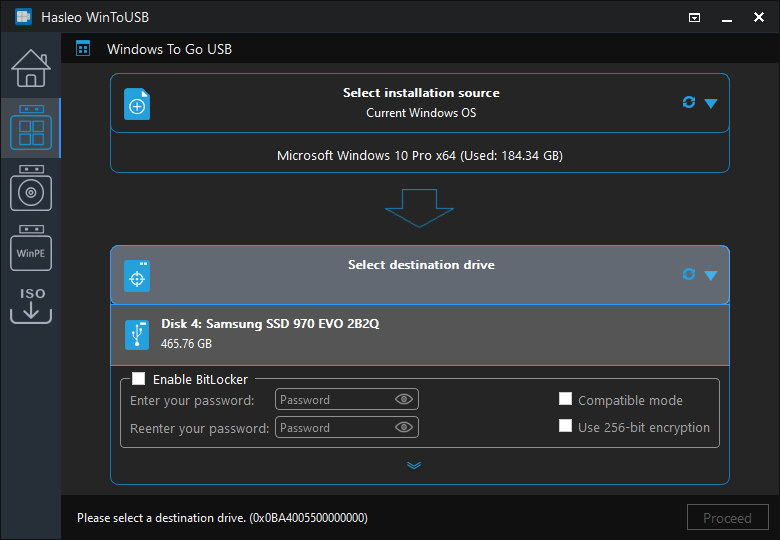Image resolution: width=780 pixels, height=540 pixels.
Task: Refresh the destination drive list
Action: [x=688, y=274]
